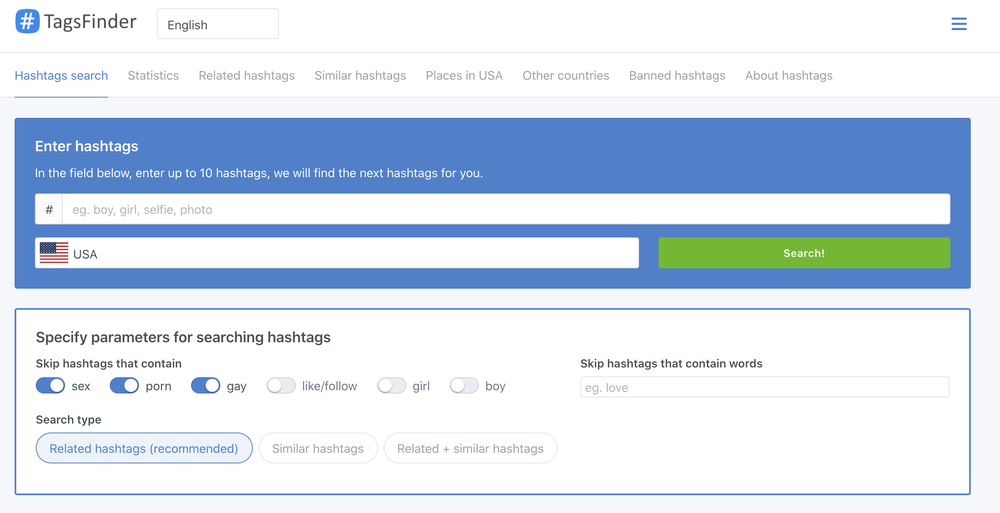Open the Banned hashtags tab

677,75
